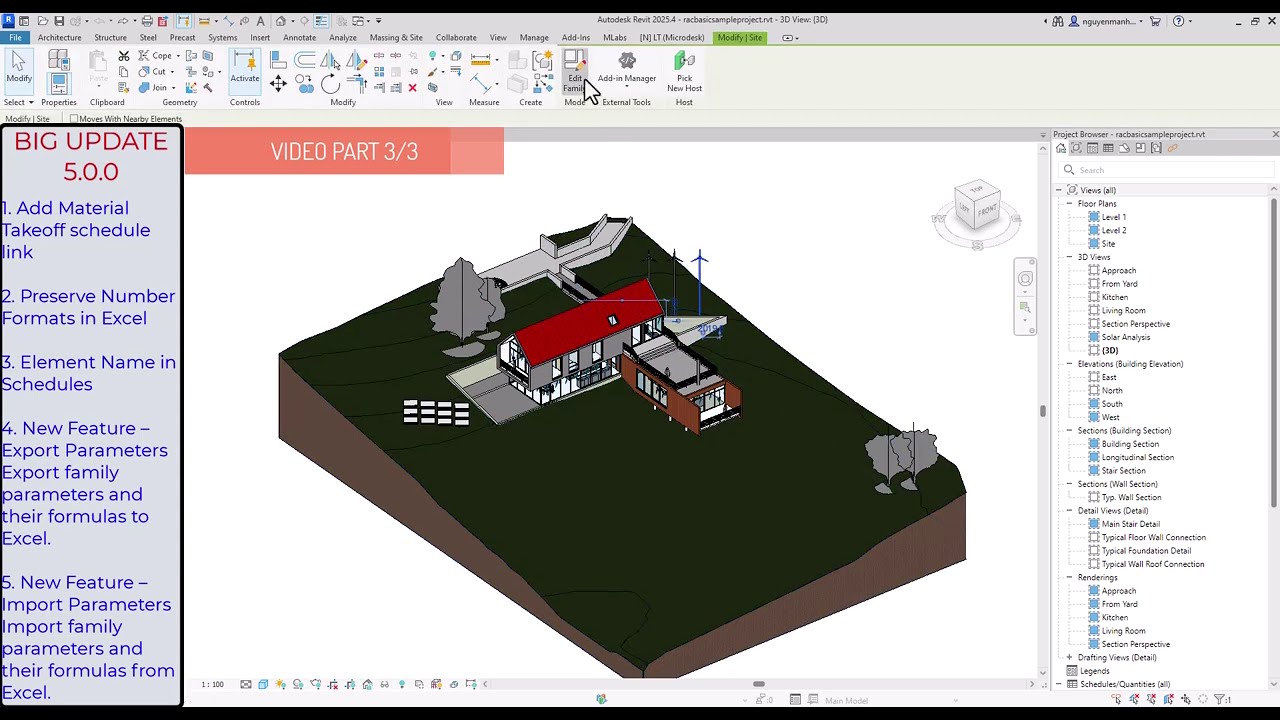Toggle Moves With Nearby Elements checkbox
1280x720 pixels.
click(x=74, y=119)
